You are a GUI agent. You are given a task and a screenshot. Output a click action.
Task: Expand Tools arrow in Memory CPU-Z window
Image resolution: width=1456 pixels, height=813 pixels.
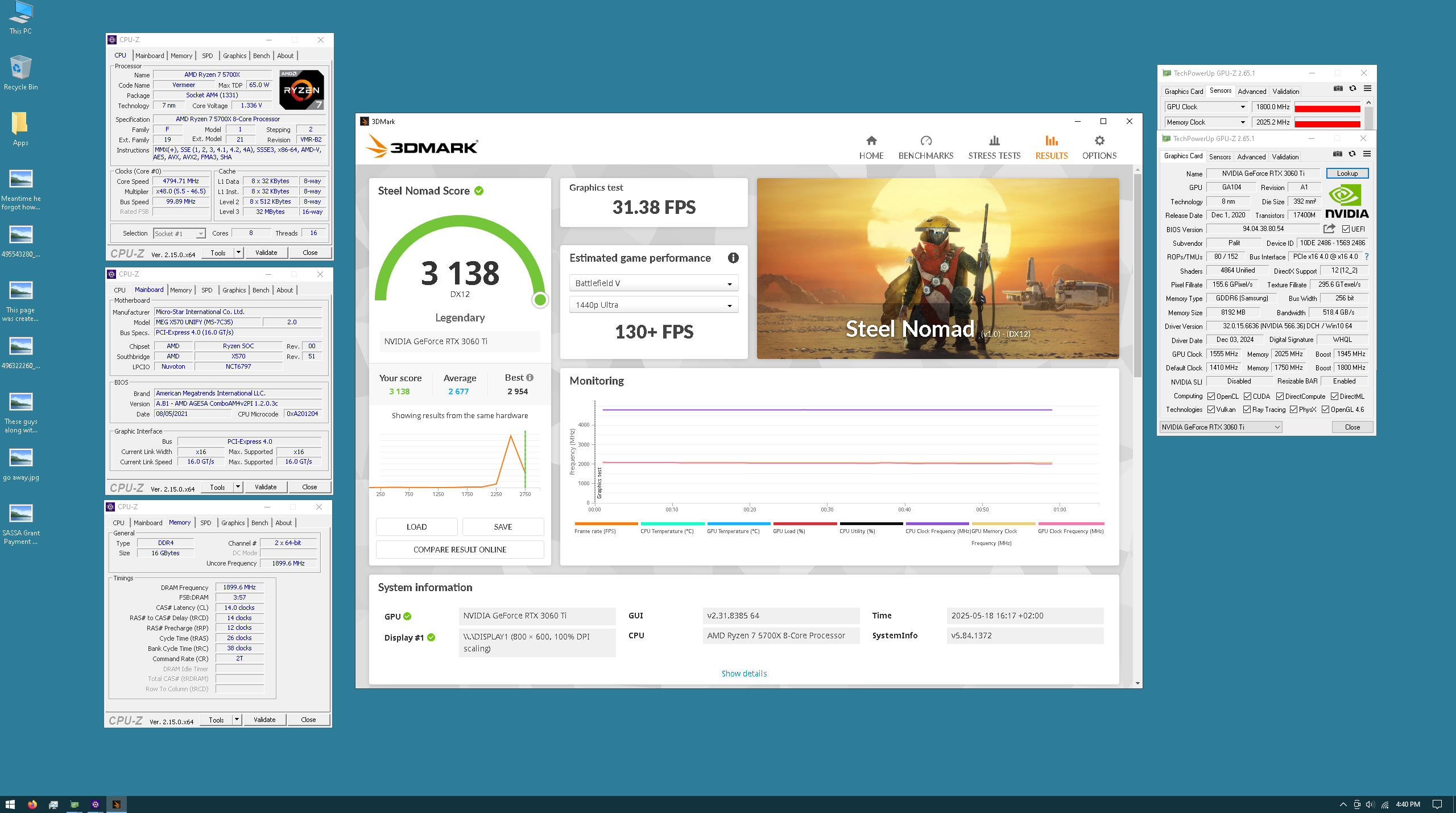tap(237, 720)
